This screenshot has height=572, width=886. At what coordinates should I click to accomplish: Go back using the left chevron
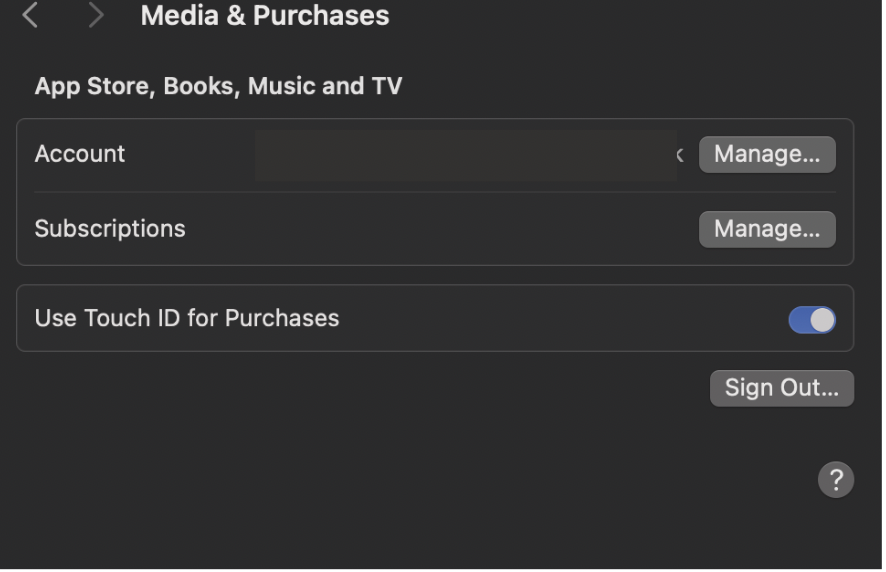[31, 15]
